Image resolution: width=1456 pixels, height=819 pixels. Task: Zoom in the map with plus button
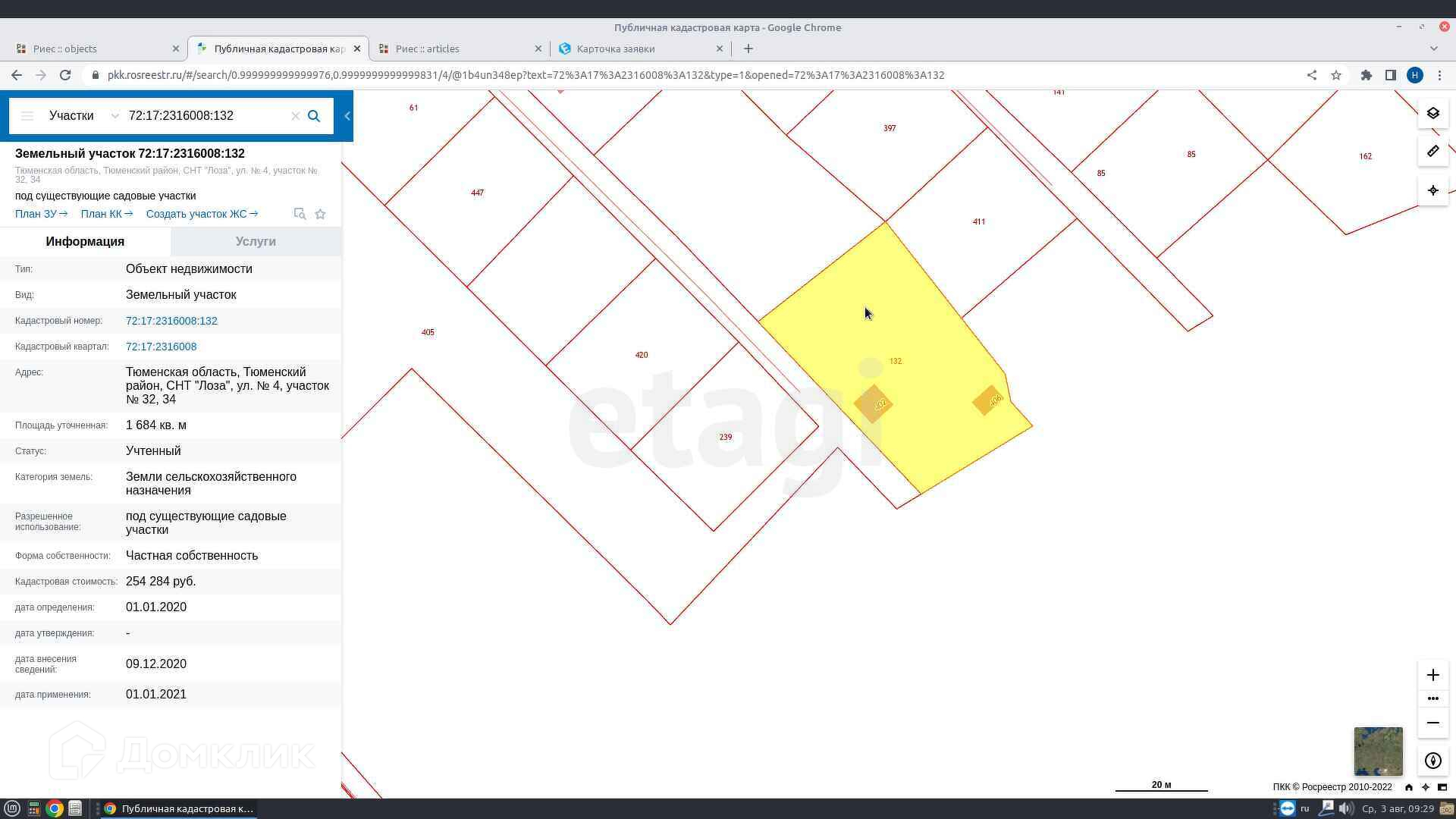[x=1432, y=675]
